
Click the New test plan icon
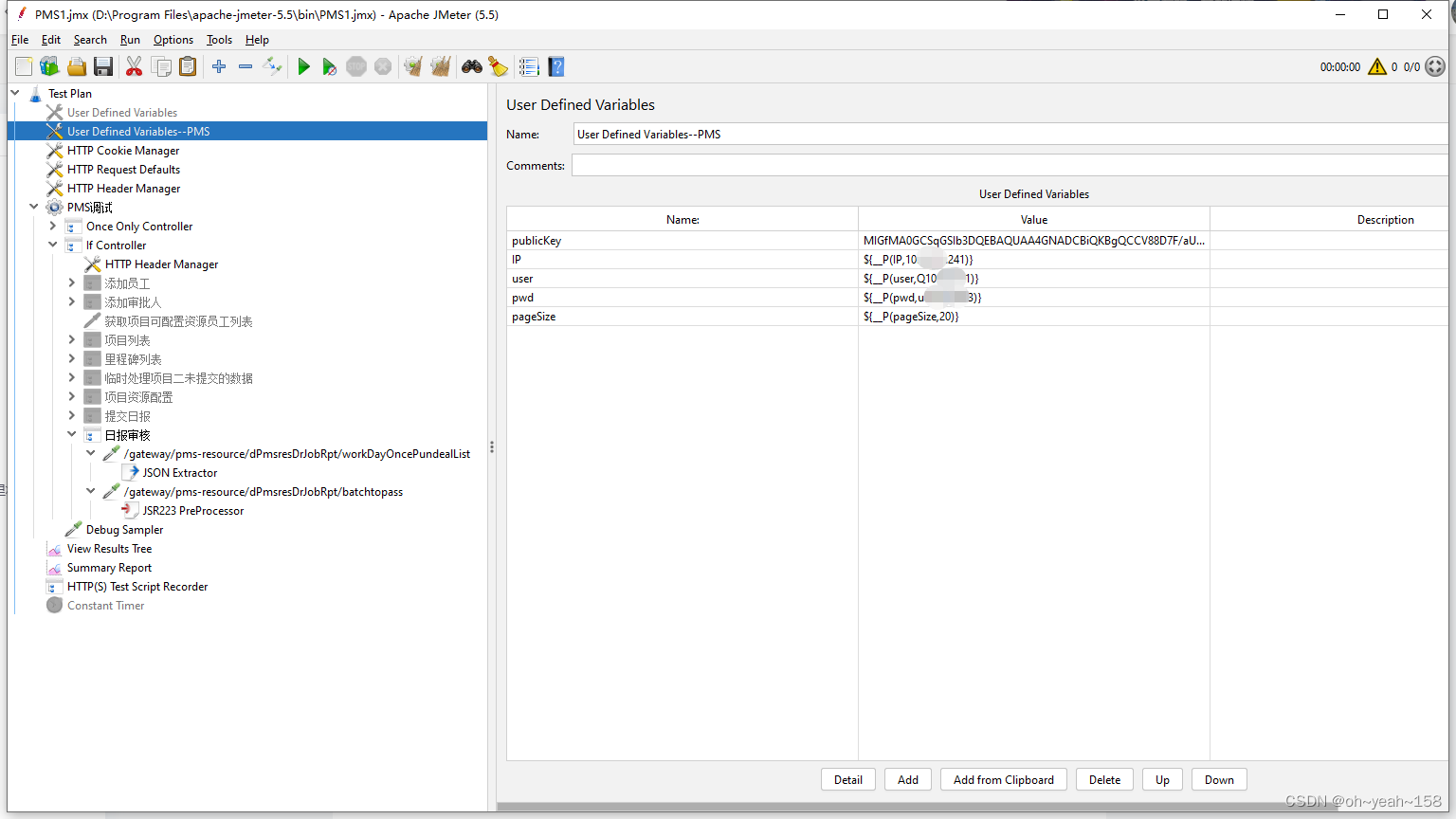[24, 66]
